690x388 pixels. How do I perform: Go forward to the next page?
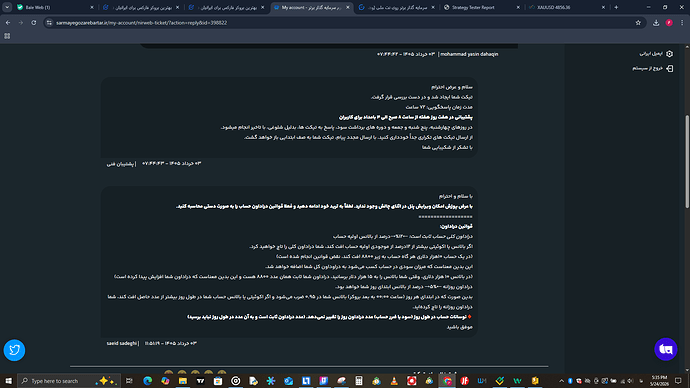pyautogui.click(x=21, y=22)
